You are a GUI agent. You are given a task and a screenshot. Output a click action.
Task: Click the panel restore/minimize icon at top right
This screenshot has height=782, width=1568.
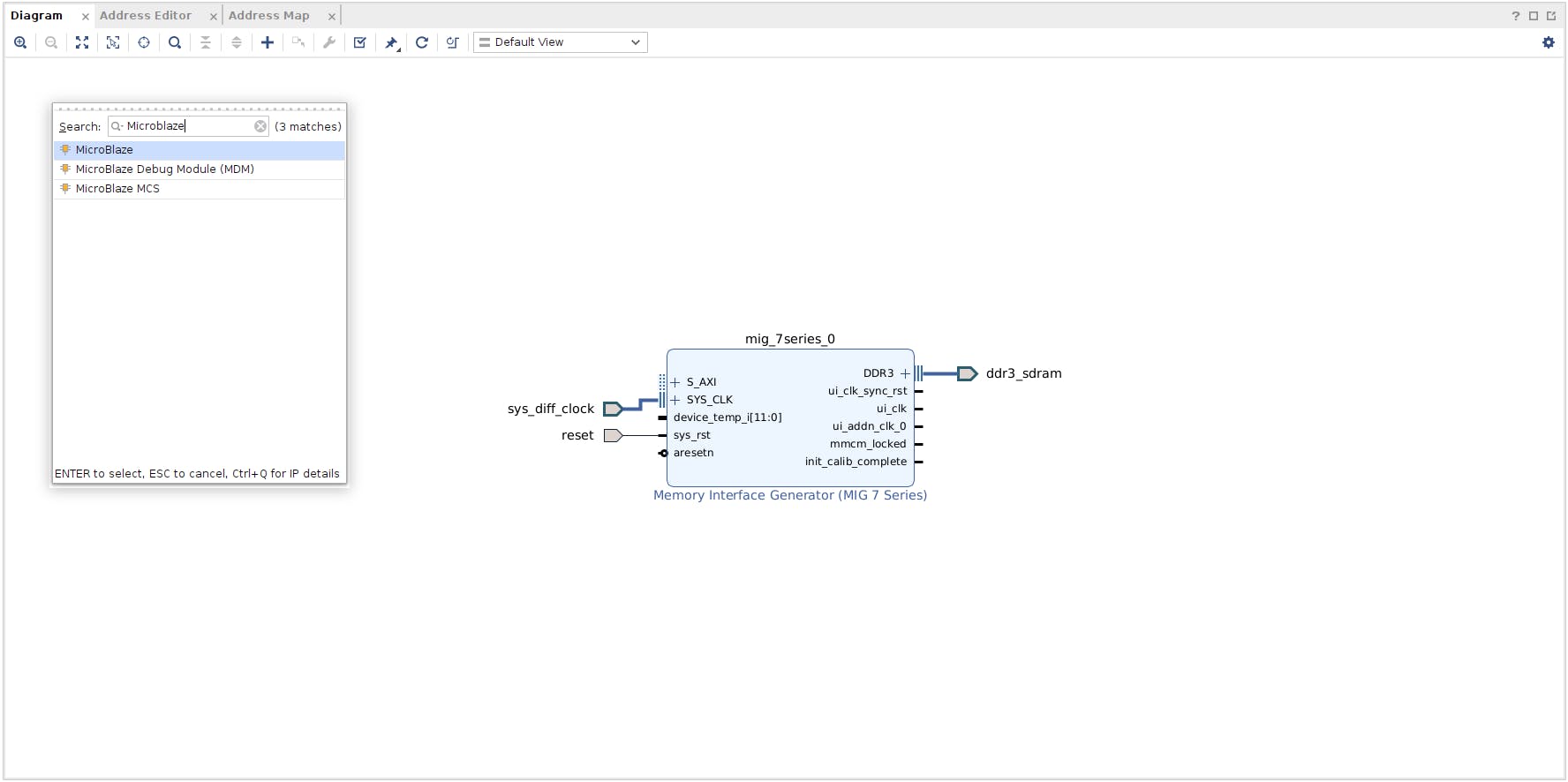[x=1534, y=16]
